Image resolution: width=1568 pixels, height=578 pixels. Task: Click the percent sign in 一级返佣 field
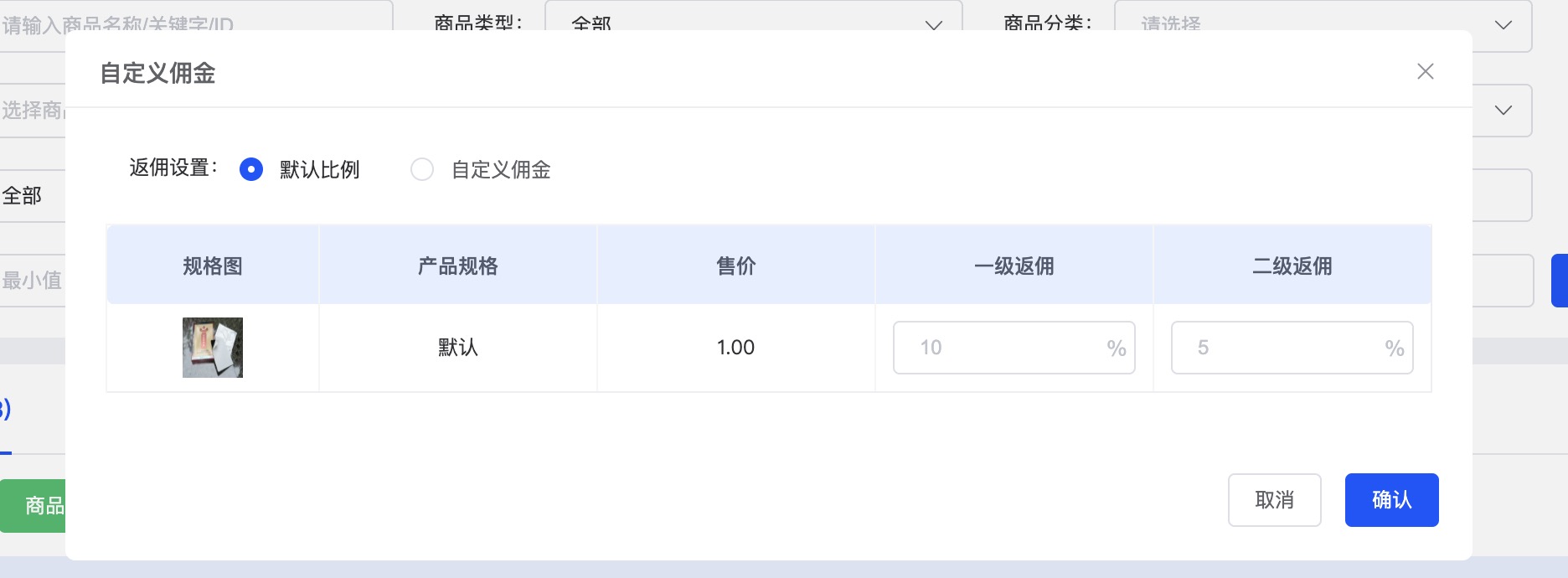pos(1116,348)
